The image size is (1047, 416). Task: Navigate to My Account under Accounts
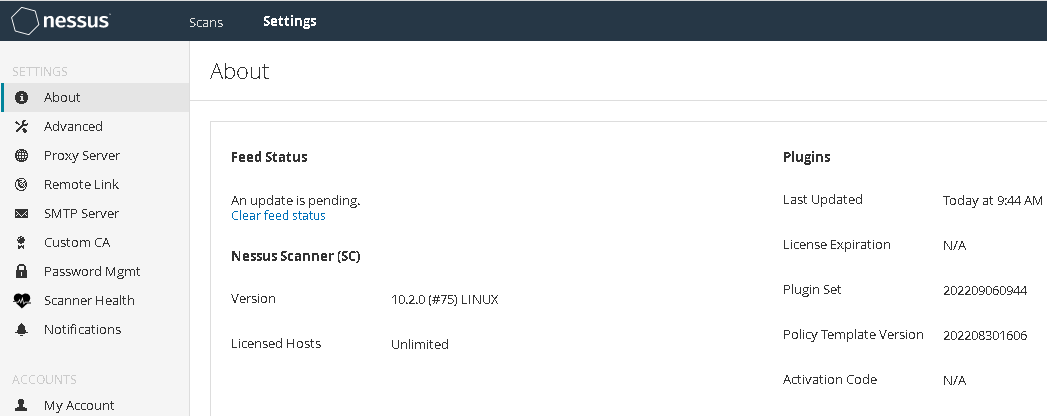pyautogui.click(x=79, y=405)
